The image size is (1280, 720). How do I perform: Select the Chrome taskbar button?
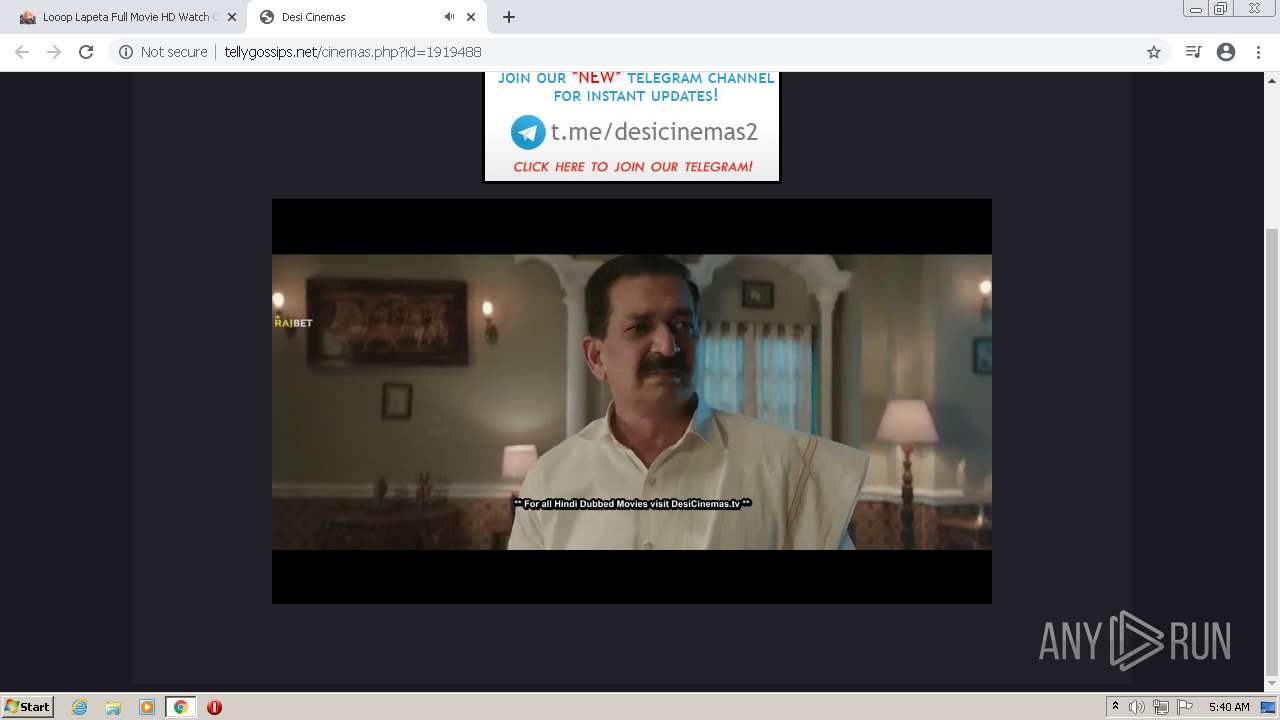(181, 707)
